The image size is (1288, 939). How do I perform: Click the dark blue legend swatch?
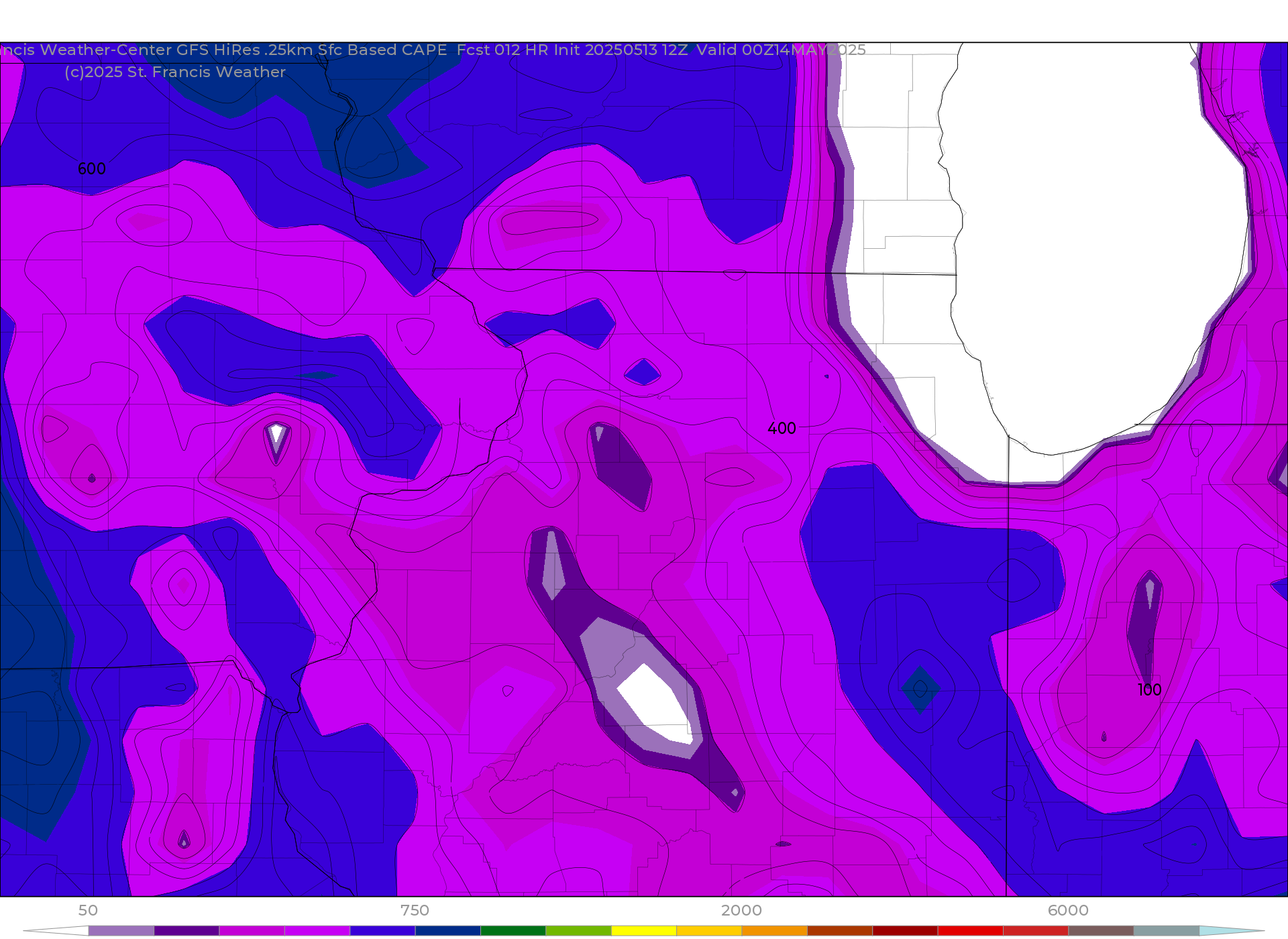[x=448, y=931]
